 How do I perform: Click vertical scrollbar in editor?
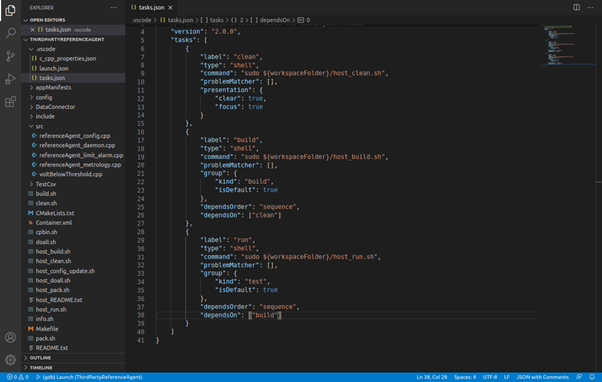(599, 198)
